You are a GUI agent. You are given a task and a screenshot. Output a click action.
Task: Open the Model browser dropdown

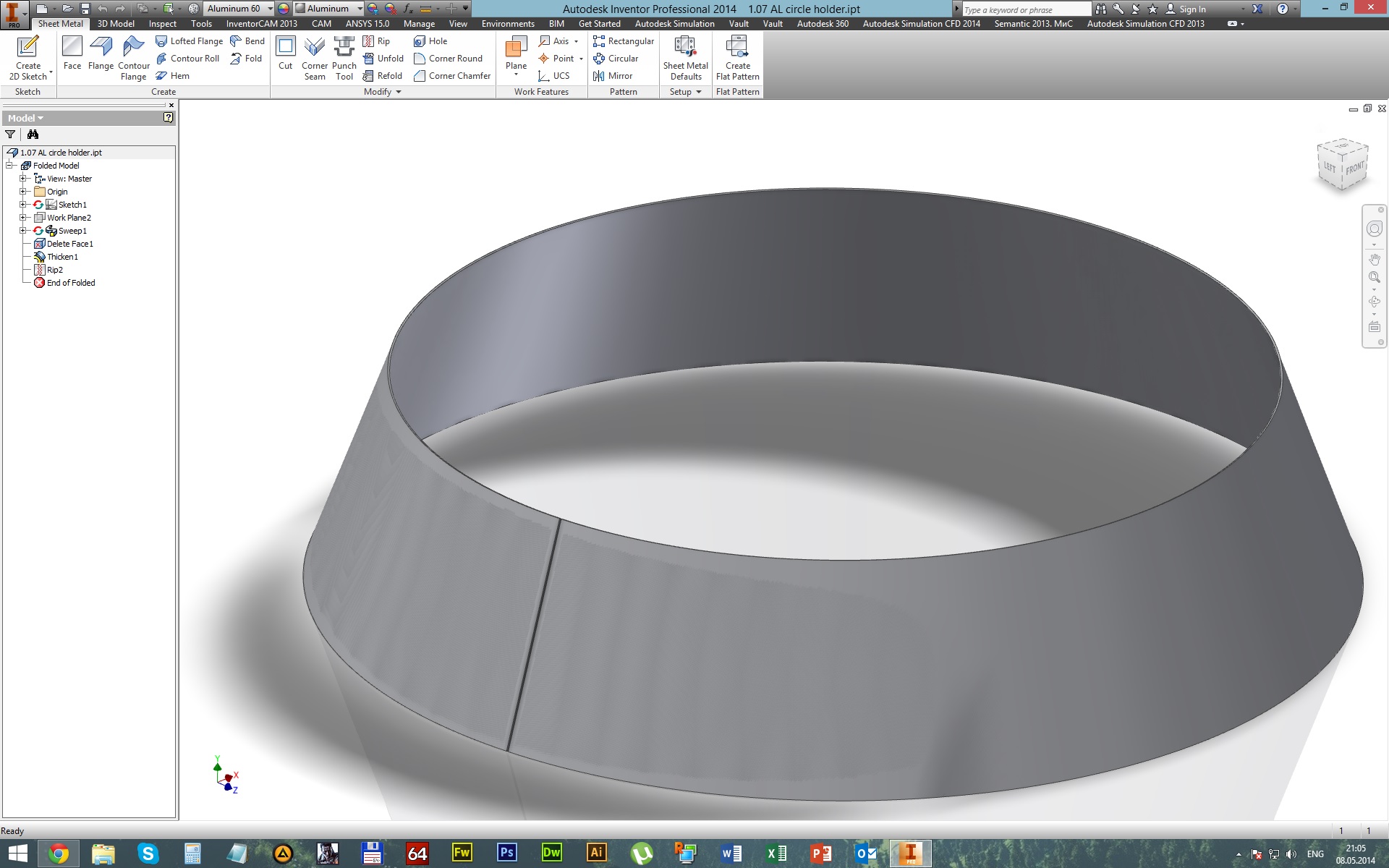[x=25, y=118]
